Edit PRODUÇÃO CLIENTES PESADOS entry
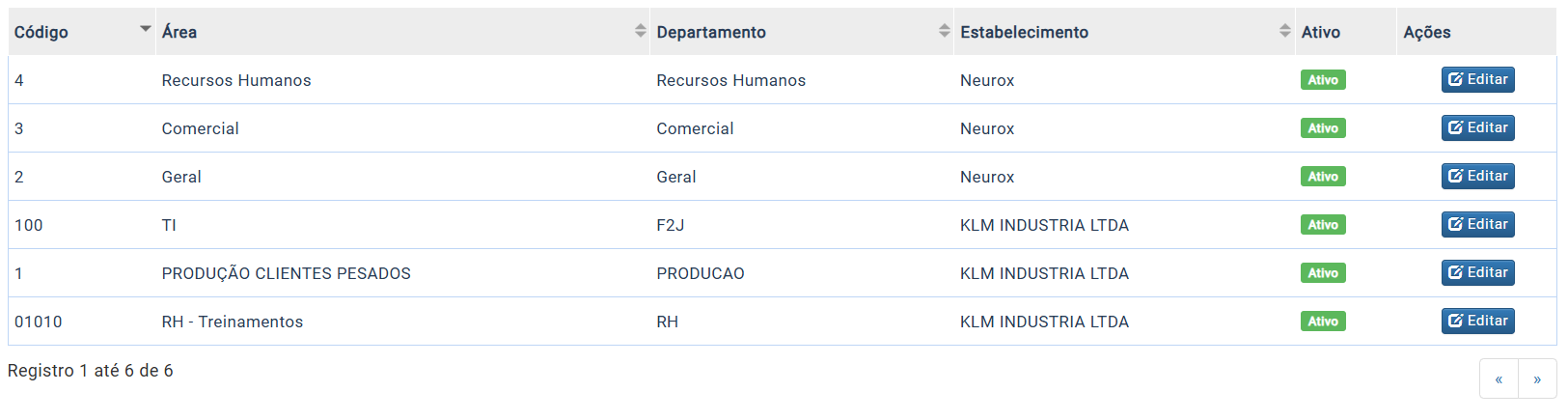 click(1477, 272)
